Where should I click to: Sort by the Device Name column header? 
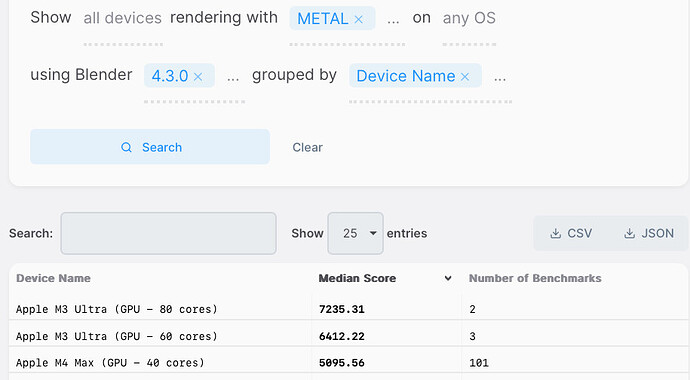(x=53, y=278)
